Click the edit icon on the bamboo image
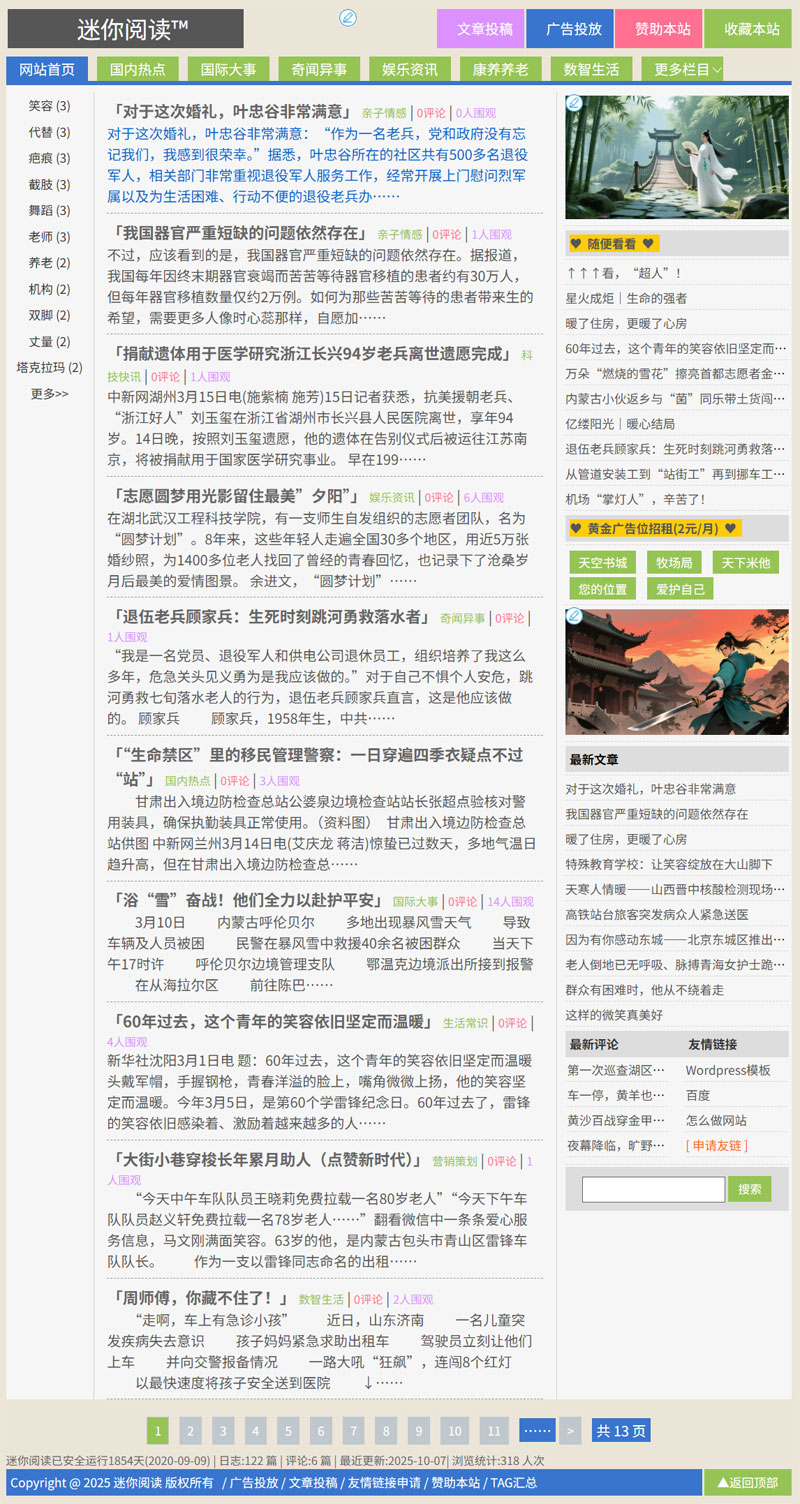This screenshot has height=1504, width=800. (x=574, y=103)
